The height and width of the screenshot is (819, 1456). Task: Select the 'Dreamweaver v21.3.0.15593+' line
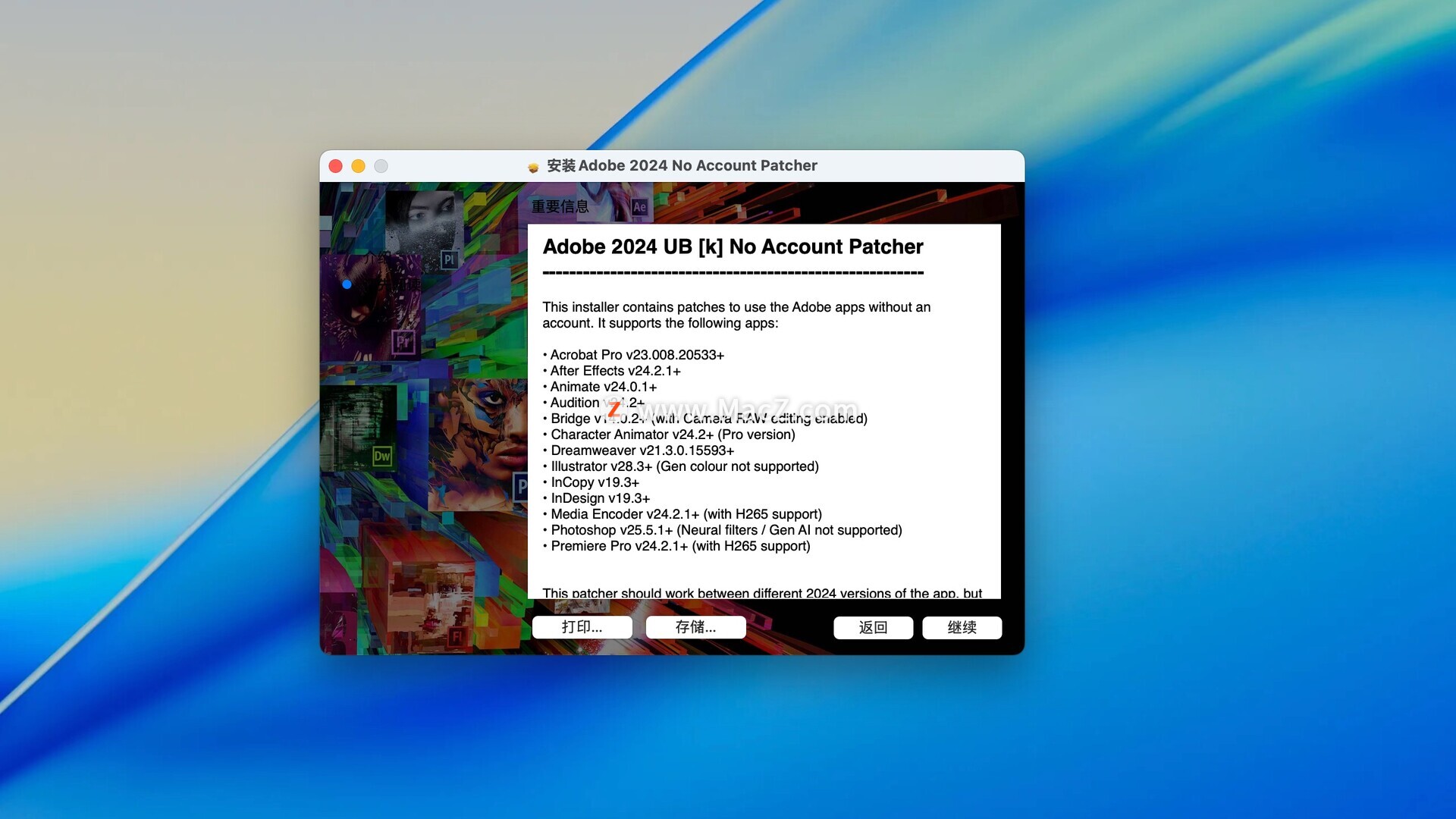click(639, 450)
